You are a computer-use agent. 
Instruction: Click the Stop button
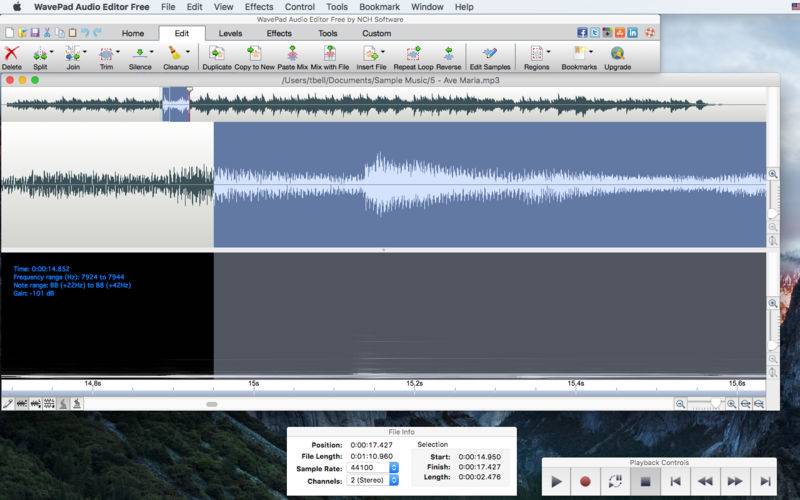645,481
